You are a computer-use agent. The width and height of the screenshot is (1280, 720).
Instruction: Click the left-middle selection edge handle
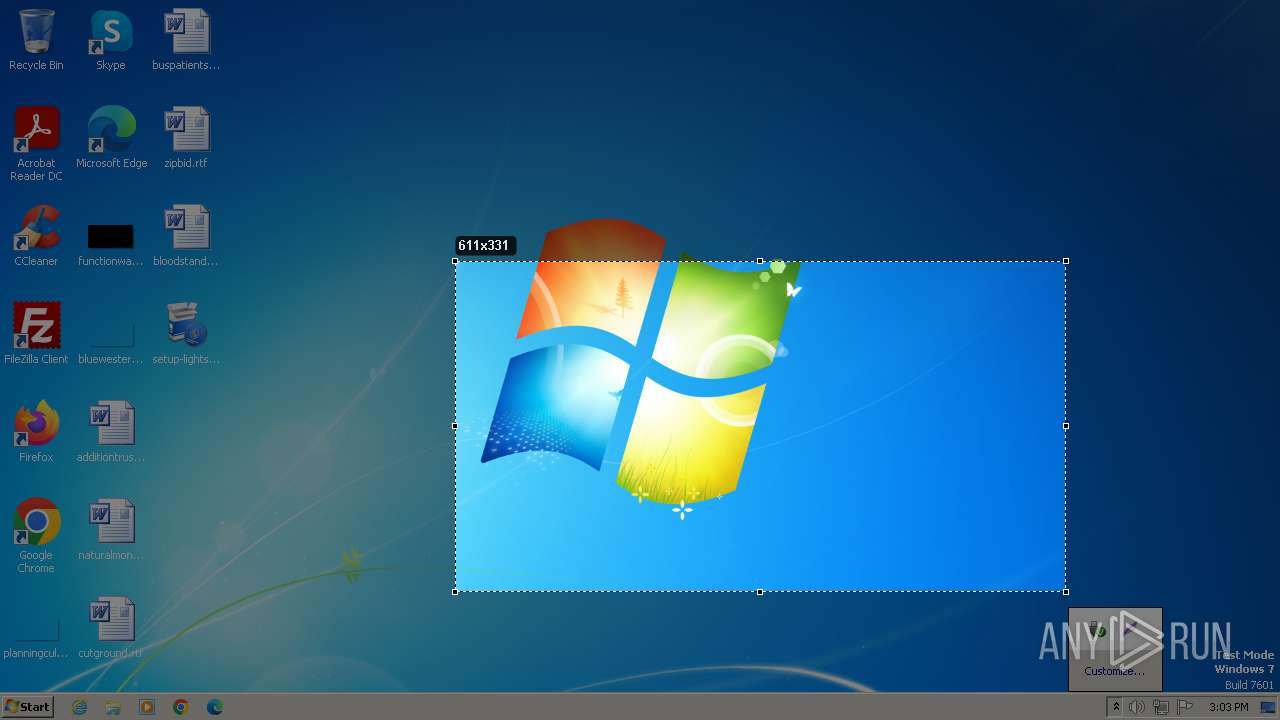455,426
